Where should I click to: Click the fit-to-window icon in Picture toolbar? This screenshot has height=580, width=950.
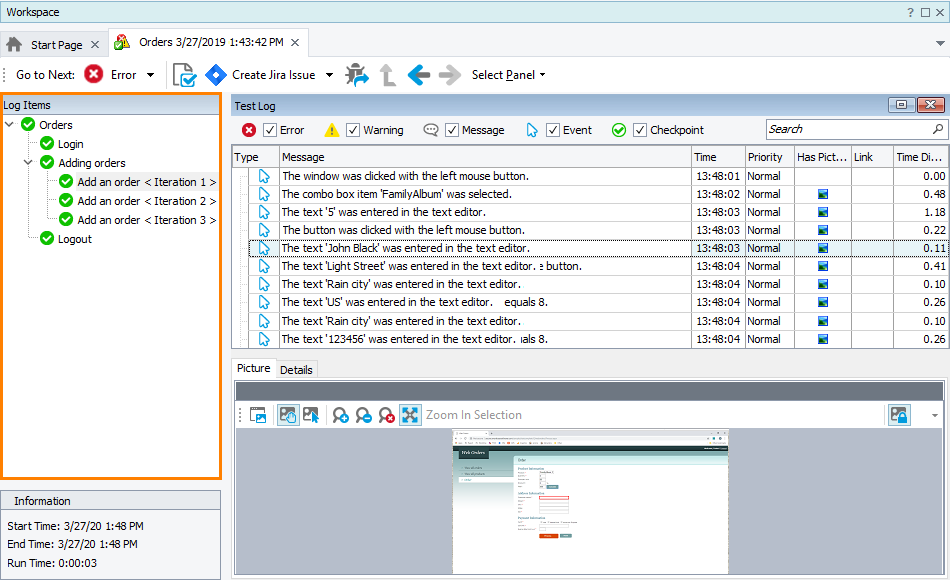tap(410, 415)
